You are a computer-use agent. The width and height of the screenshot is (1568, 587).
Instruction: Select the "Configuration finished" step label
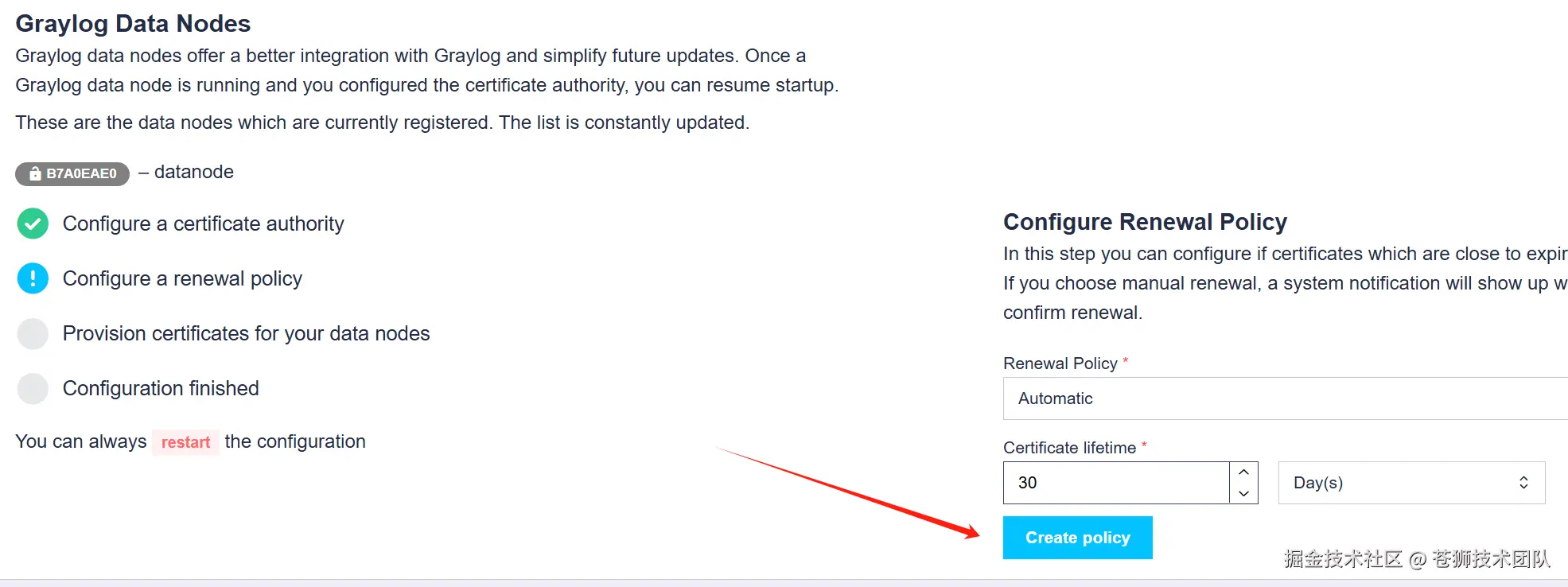point(161,388)
